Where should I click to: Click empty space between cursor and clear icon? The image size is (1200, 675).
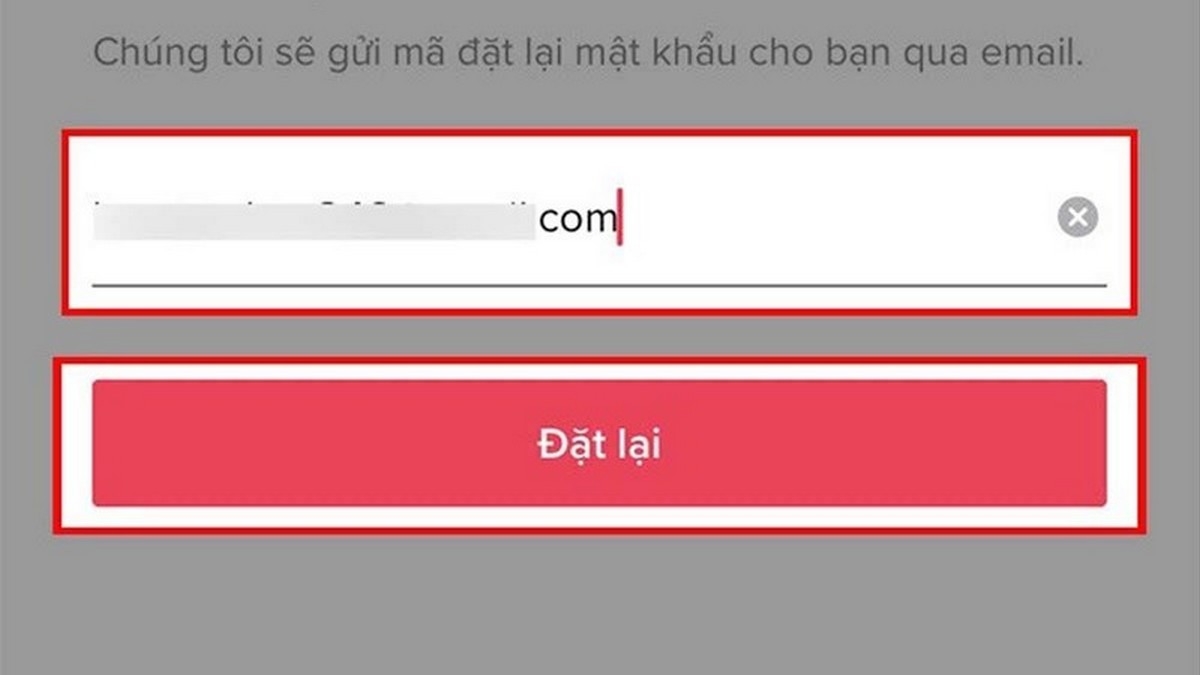click(x=840, y=218)
